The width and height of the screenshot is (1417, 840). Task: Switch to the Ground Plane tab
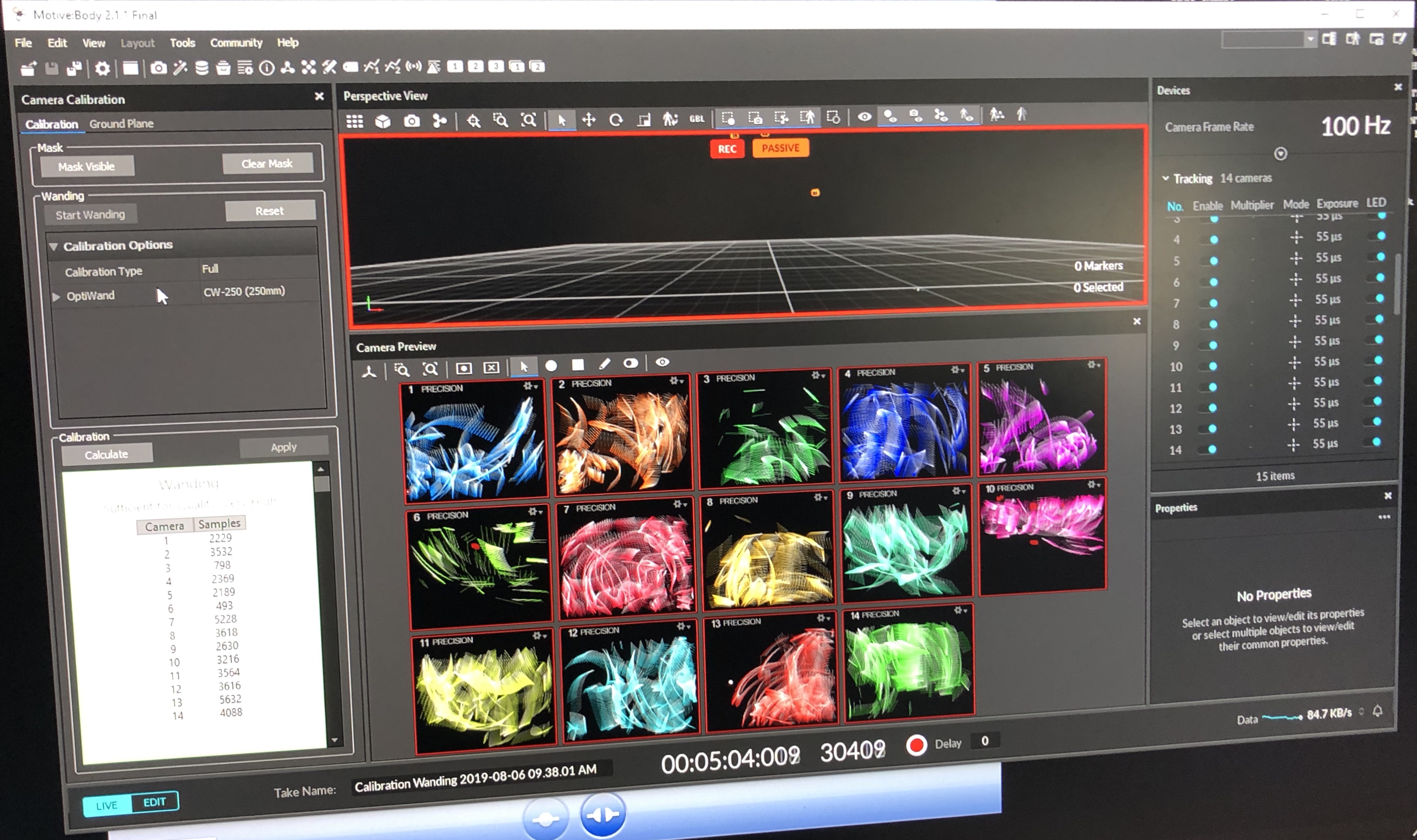pos(121,123)
